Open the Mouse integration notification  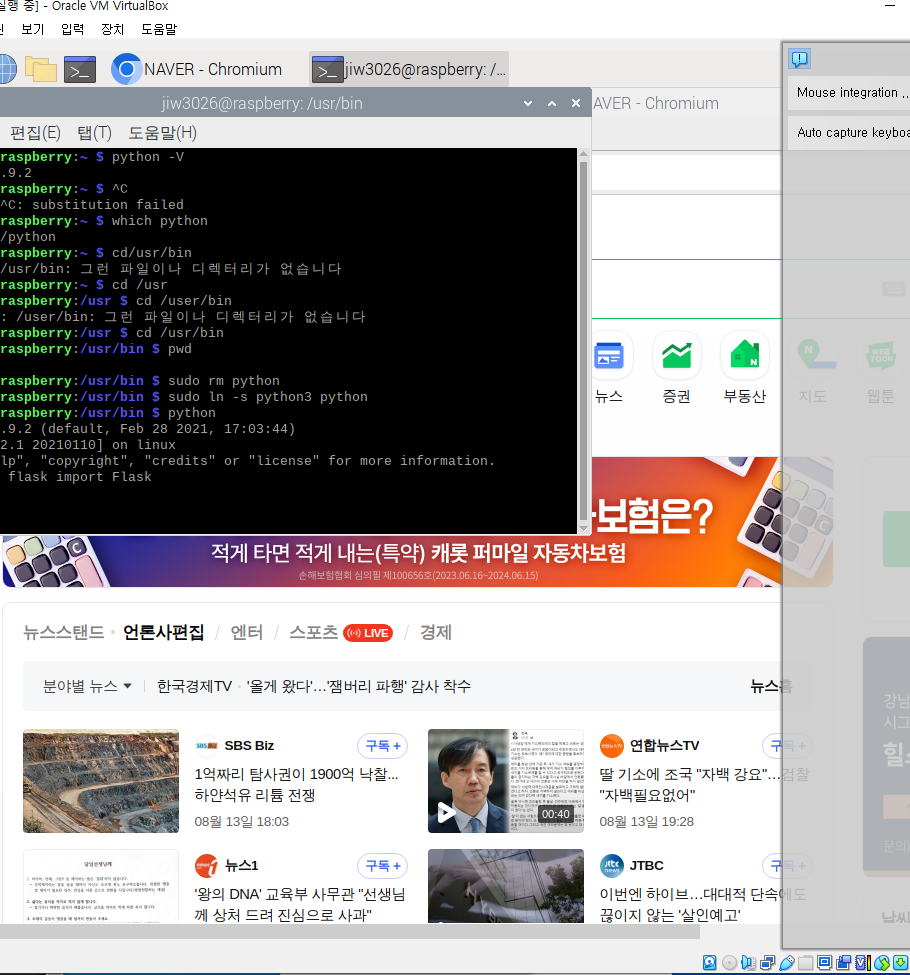848,93
